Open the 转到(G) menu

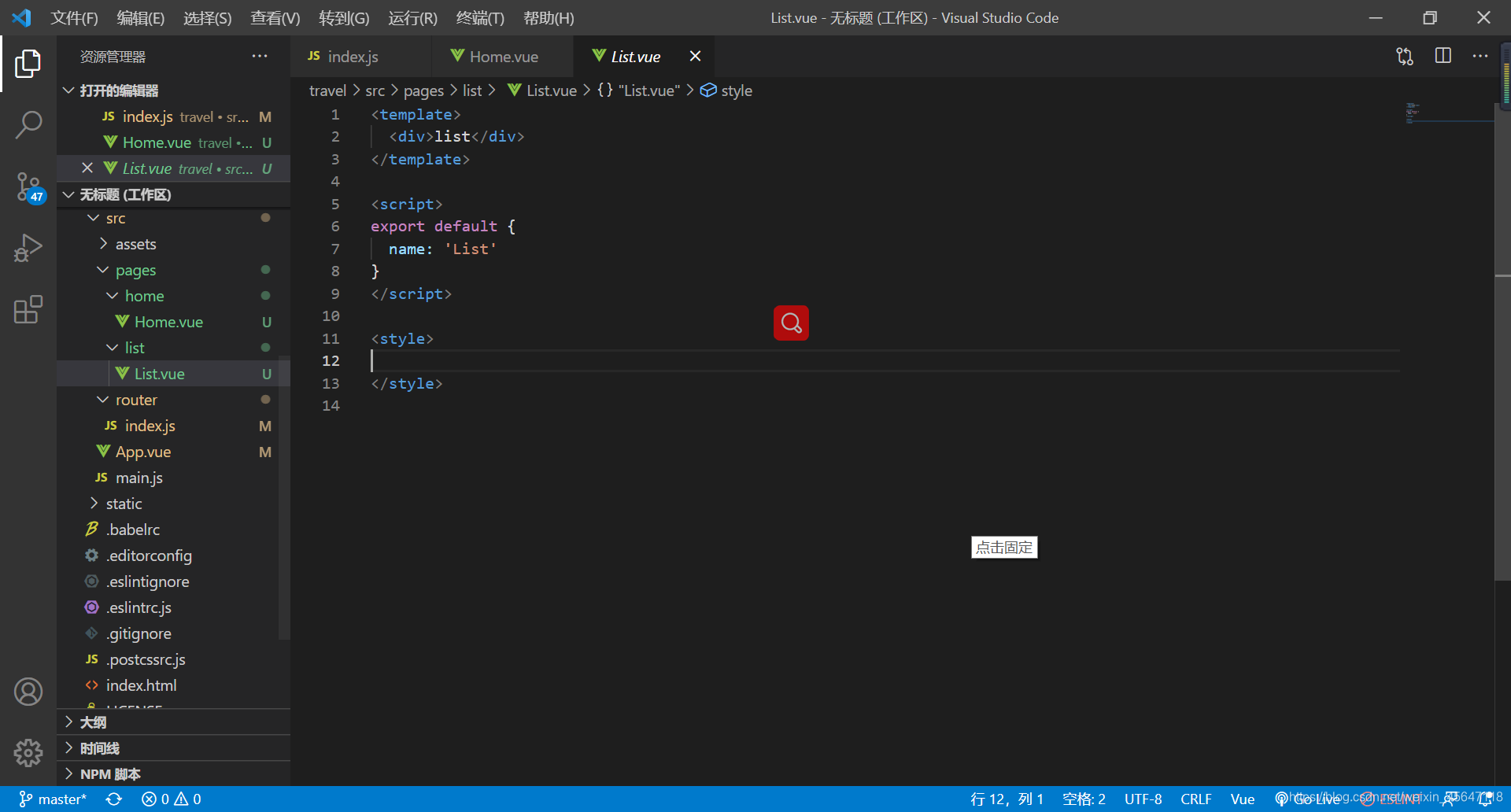[344, 17]
